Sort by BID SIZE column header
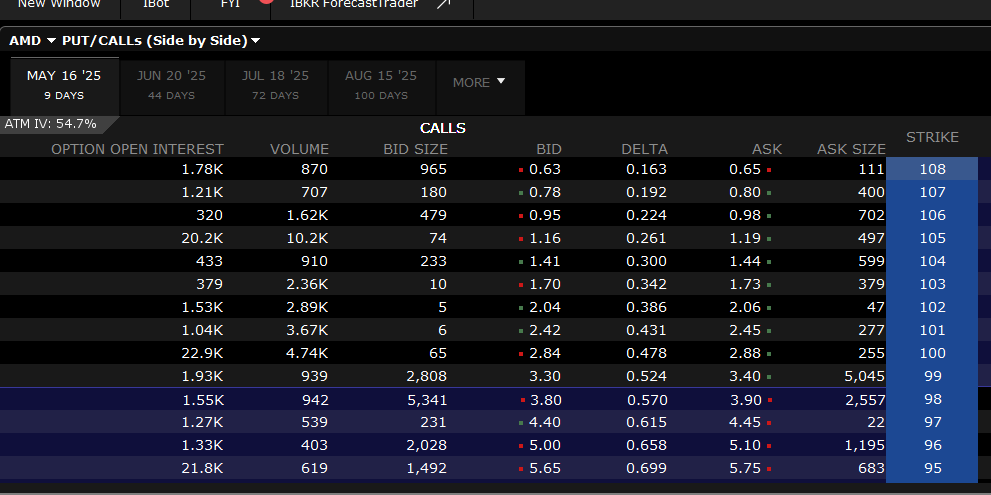The image size is (991, 495). point(415,149)
